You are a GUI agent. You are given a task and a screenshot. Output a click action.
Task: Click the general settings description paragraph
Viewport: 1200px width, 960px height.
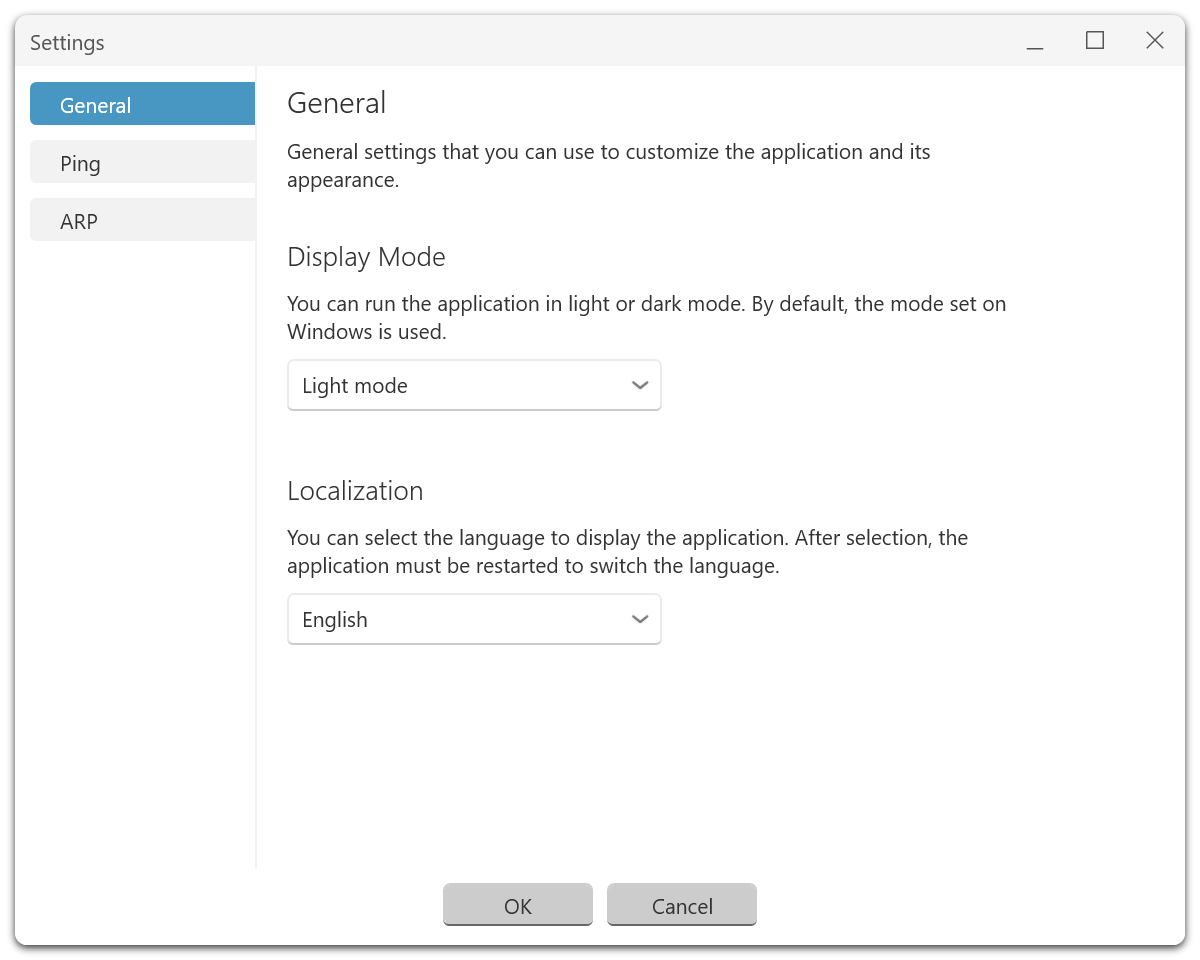click(608, 166)
